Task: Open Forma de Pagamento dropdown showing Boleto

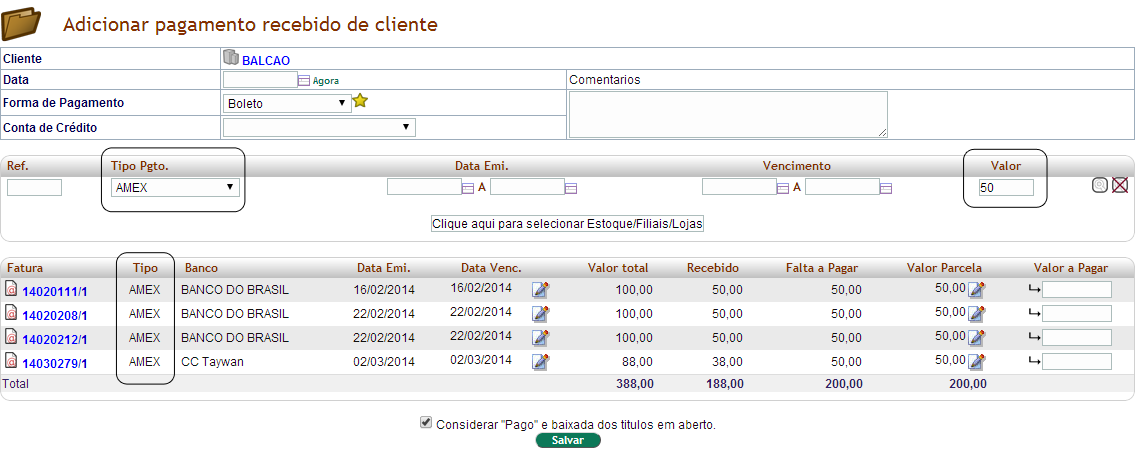Action: click(287, 103)
